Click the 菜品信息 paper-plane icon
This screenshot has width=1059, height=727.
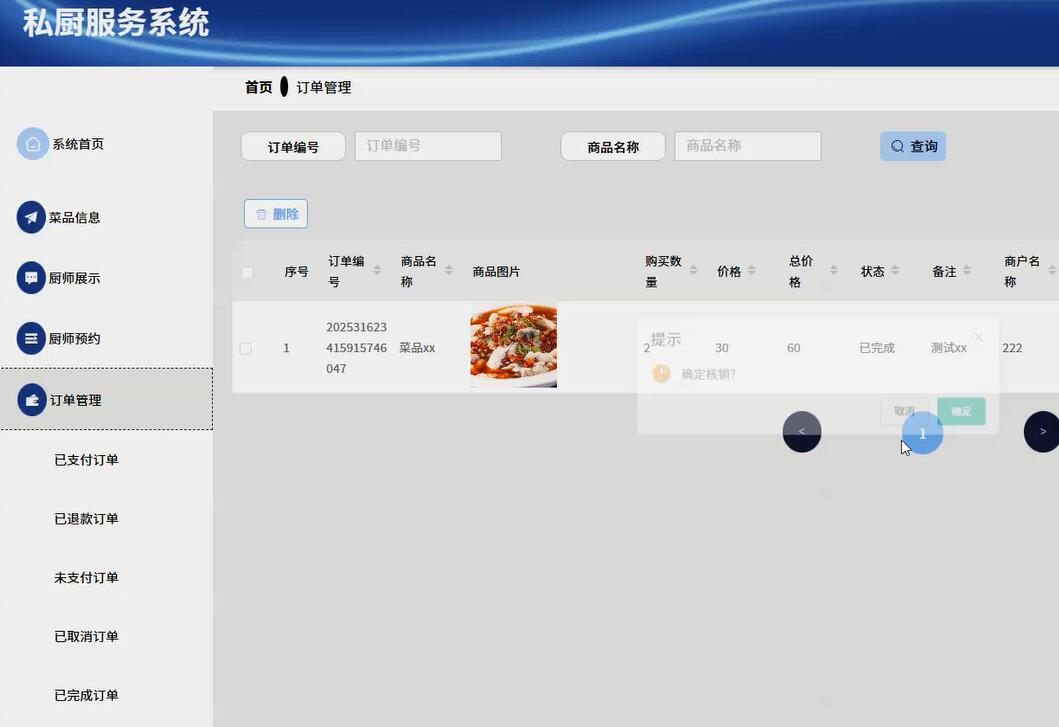(x=31, y=218)
